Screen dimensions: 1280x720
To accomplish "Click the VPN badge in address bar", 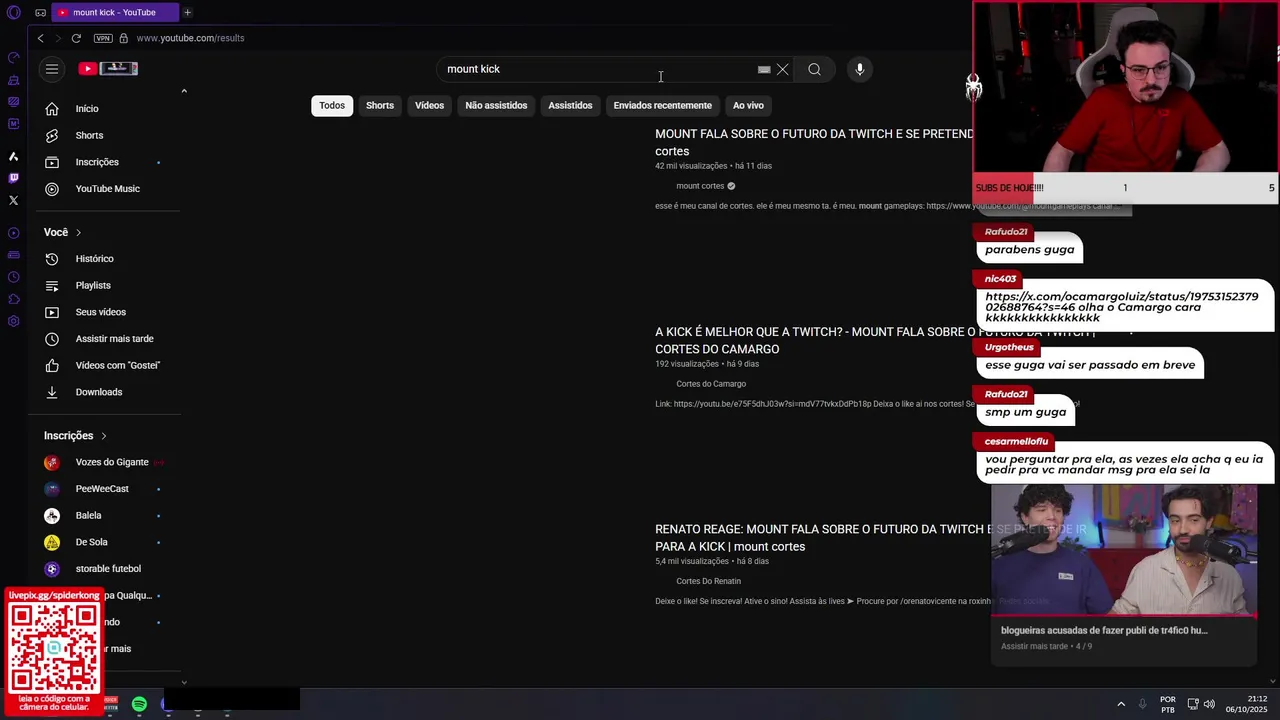I will click(x=103, y=38).
